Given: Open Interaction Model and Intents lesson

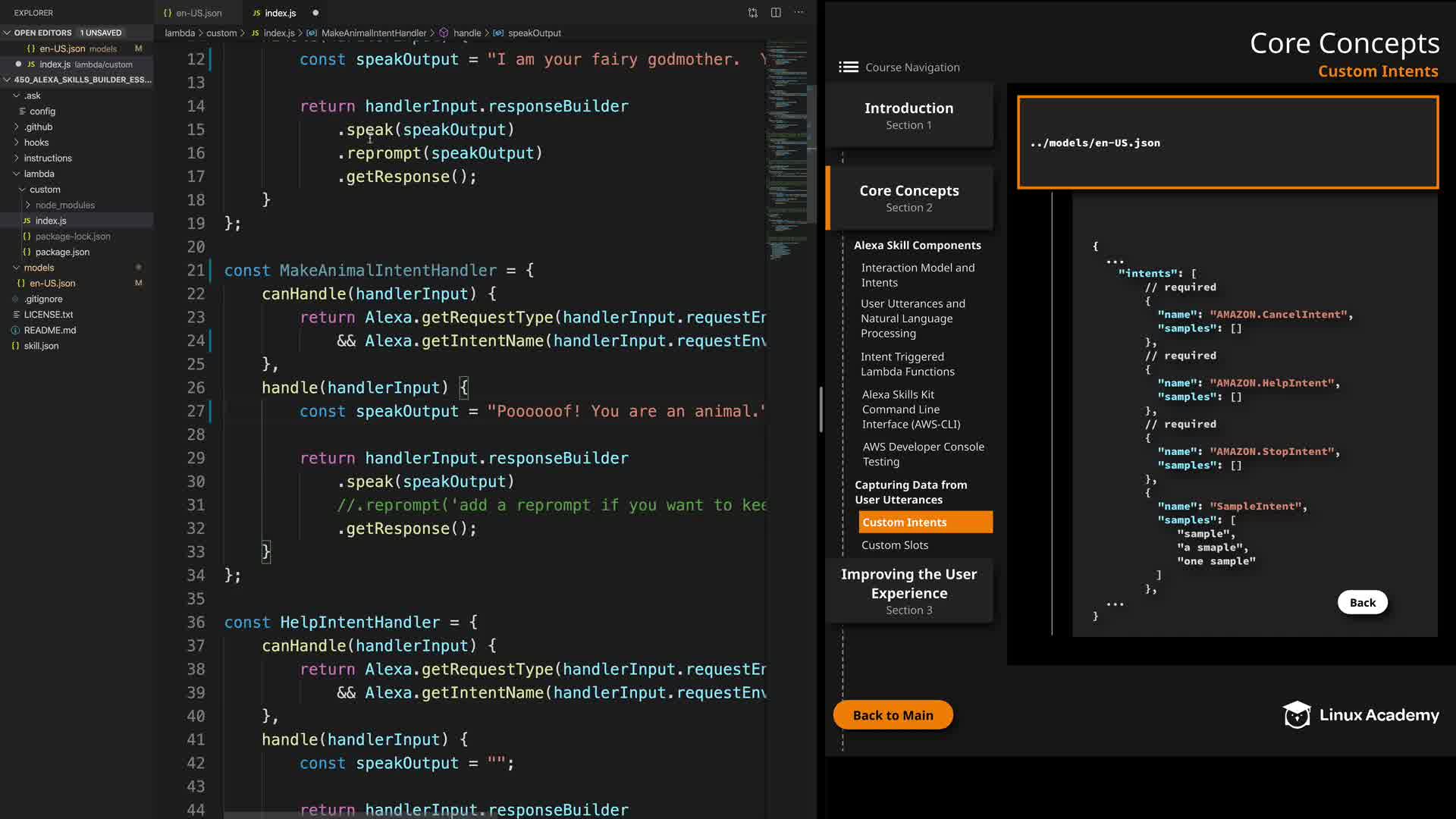Looking at the screenshot, I should 917,275.
